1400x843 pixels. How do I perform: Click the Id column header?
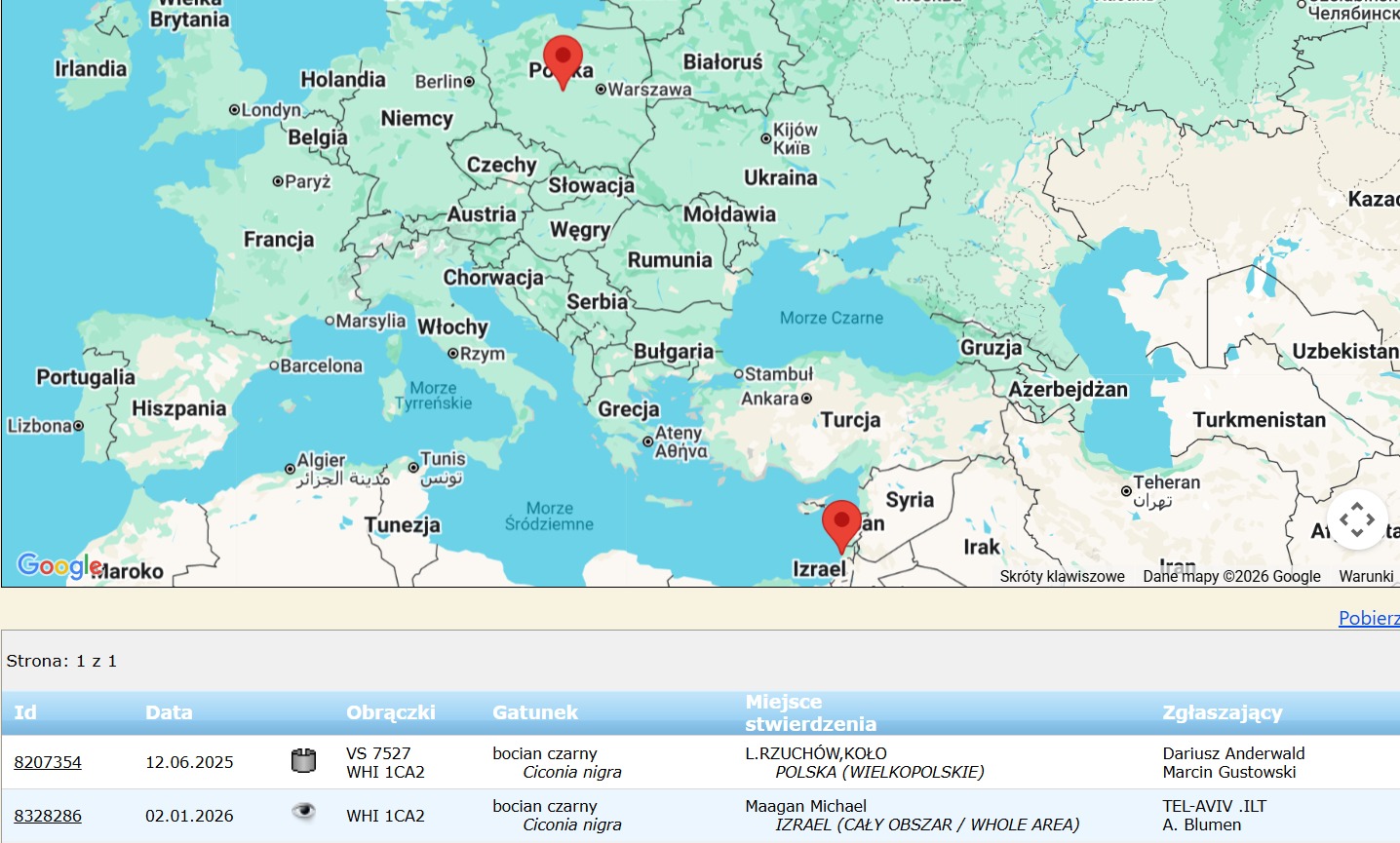pos(25,712)
